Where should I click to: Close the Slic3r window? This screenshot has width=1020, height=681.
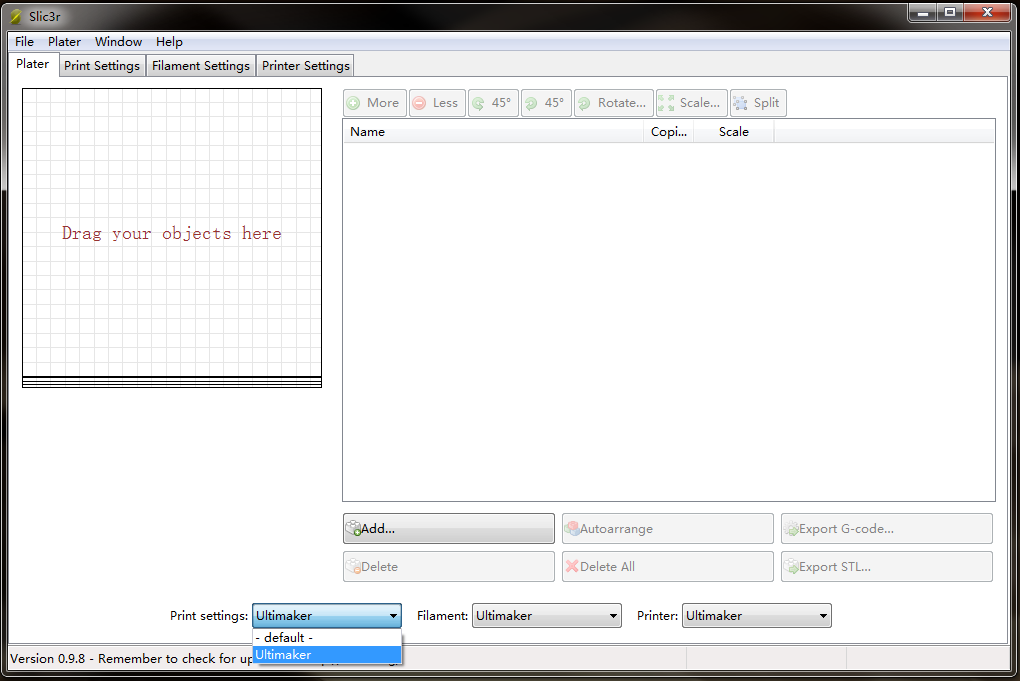click(987, 12)
